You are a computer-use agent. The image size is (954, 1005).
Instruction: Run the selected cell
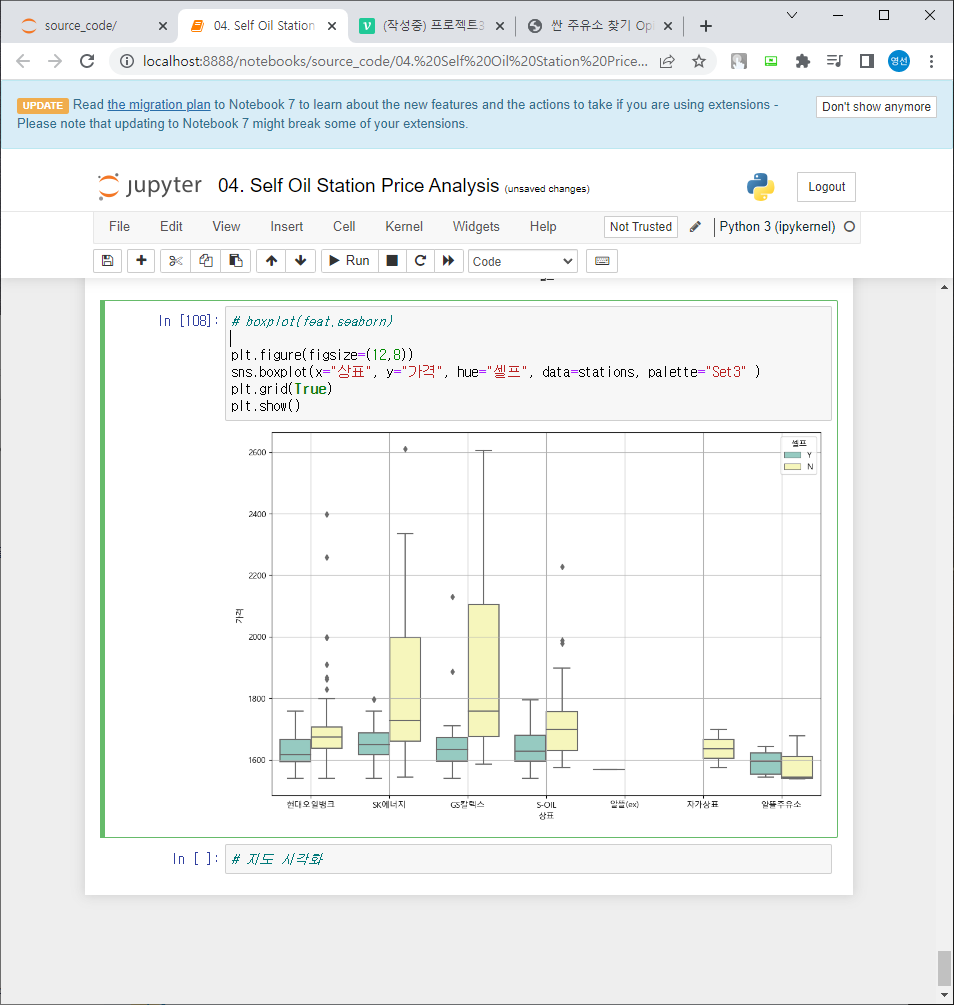pyautogui.click(x=349, y=261)
